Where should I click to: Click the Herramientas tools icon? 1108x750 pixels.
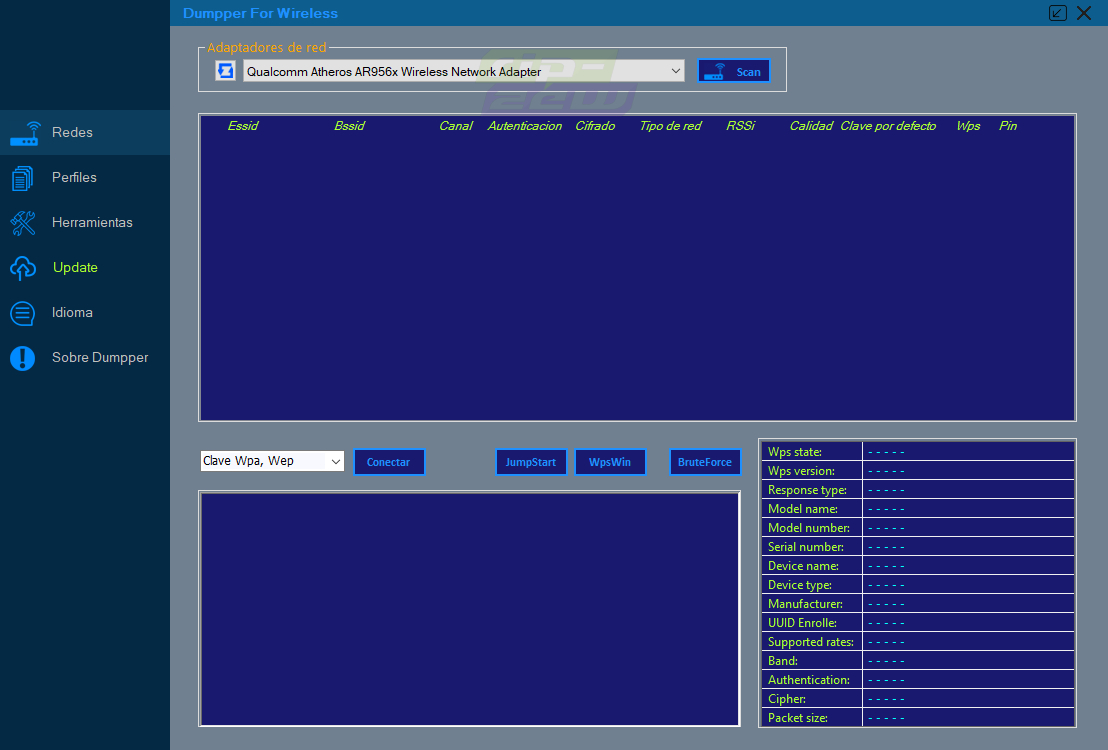tap(23, 223)
